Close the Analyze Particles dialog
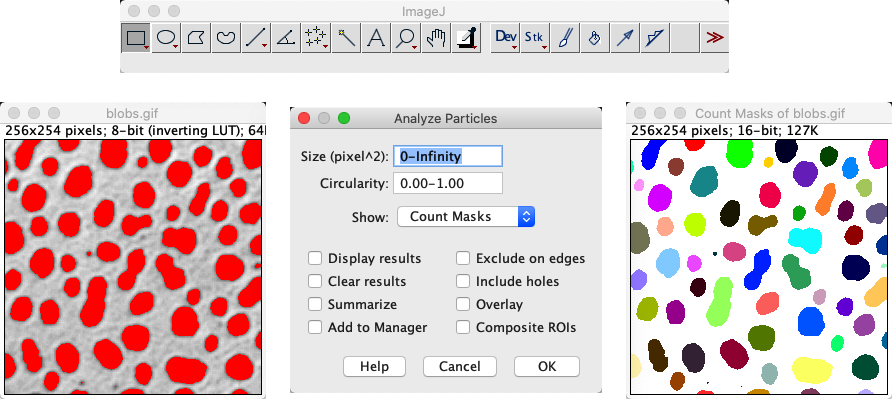 pyautogui.click(x=304, y=118)
